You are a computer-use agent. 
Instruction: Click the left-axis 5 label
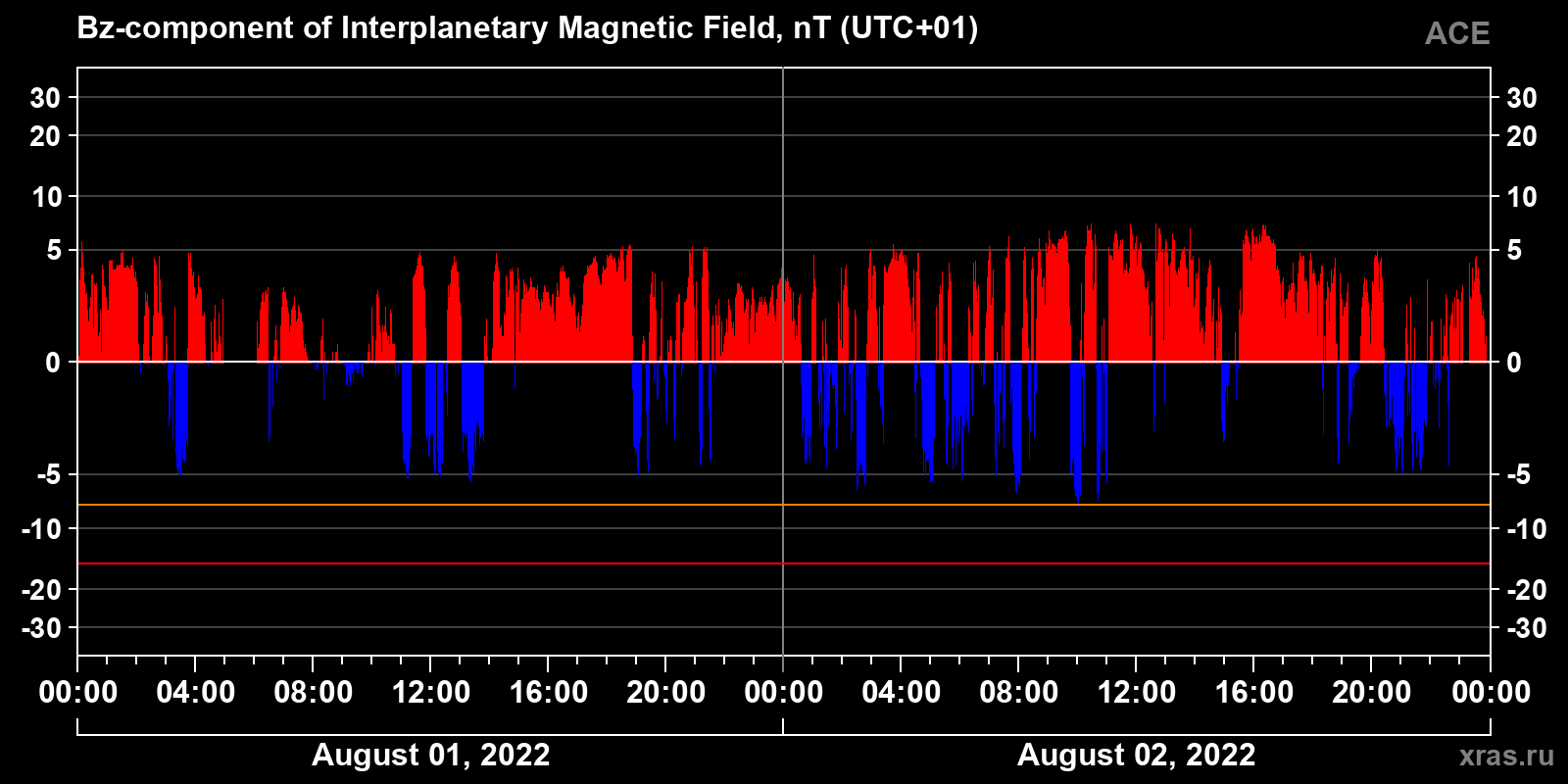click(x=55, y=251)
